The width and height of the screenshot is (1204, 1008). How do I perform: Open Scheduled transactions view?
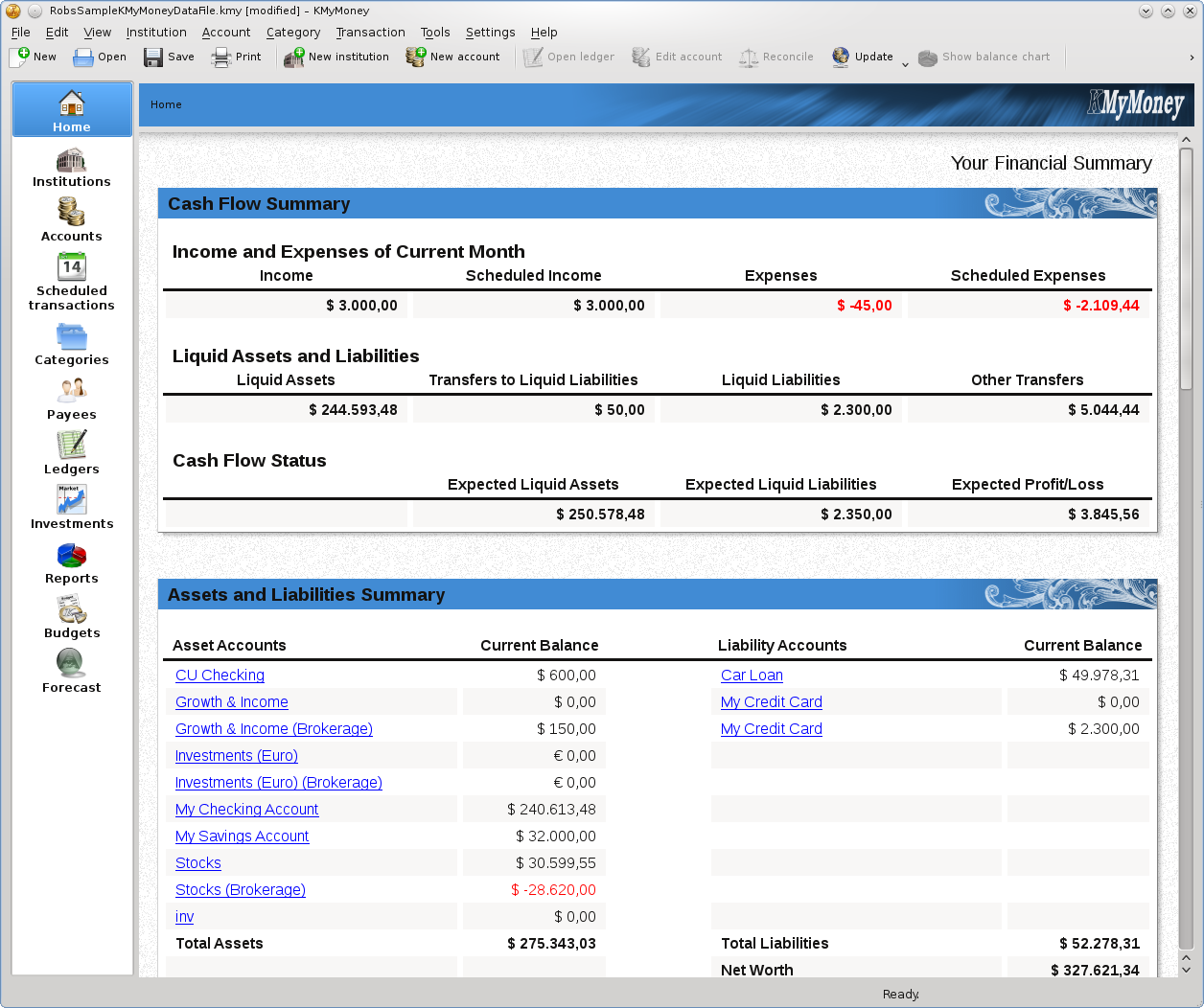(71, 283)
